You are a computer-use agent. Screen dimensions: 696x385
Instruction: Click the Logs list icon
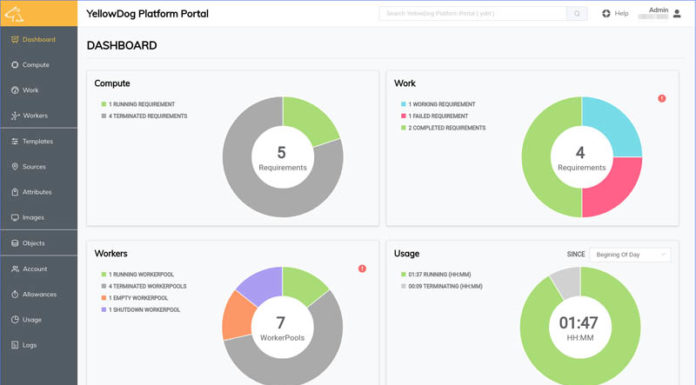pyautogui.click(x=15, y=345)
